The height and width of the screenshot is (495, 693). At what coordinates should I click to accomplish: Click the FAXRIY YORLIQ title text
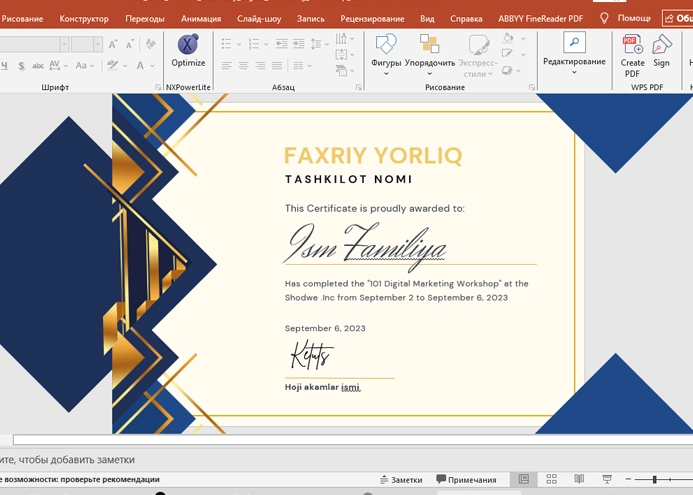click(x=373, y=156)
